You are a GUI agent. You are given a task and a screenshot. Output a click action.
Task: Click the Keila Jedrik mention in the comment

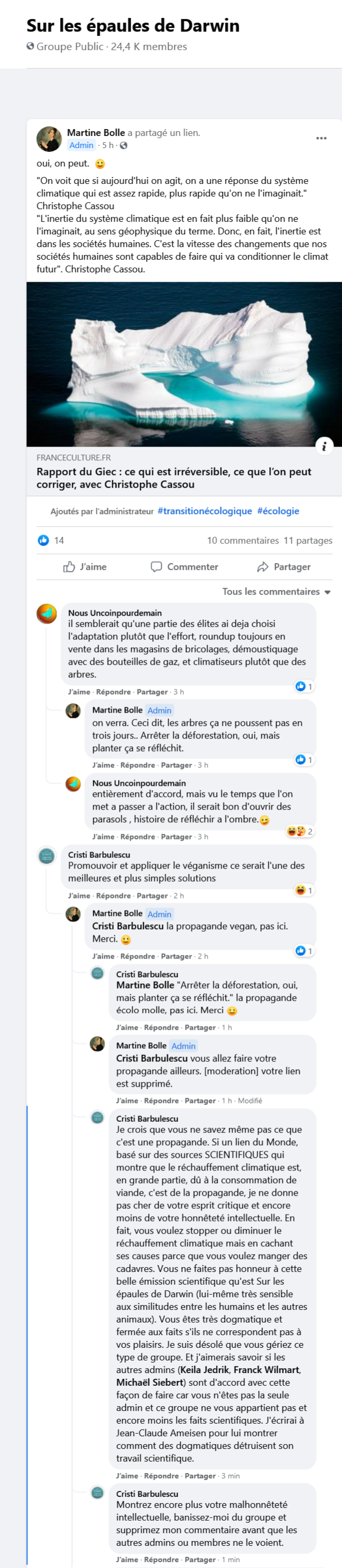(204, 1369)
